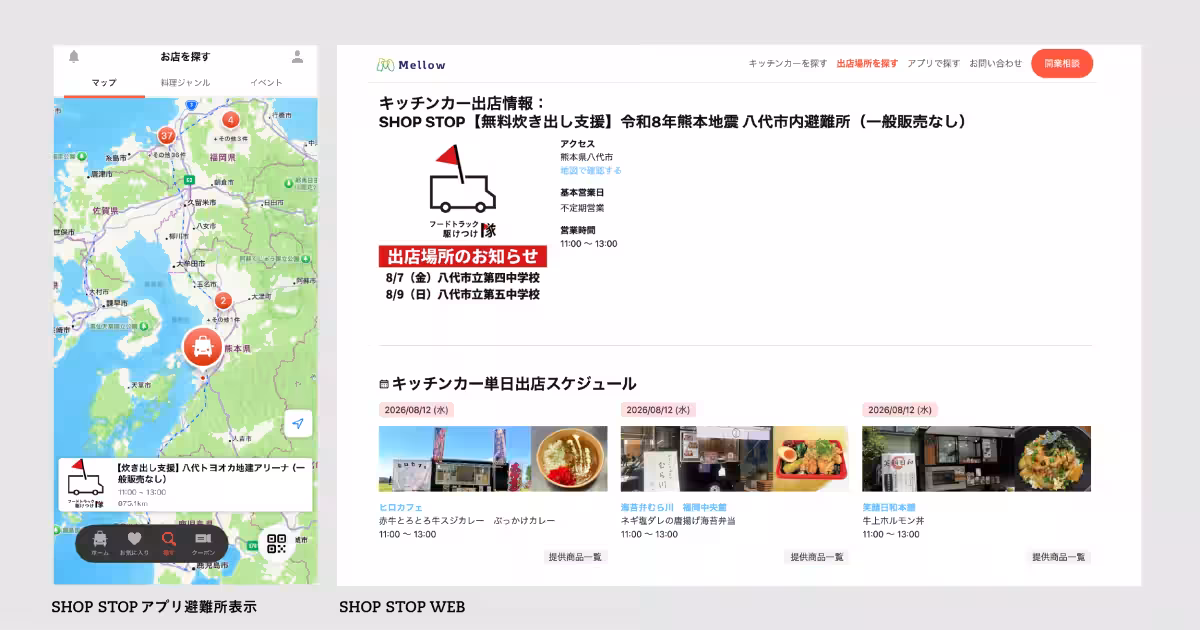This screenshot has height=630, width=1200.
Task: Open the 笑麺日和本舗 link
Action: [x=888, y=507]
